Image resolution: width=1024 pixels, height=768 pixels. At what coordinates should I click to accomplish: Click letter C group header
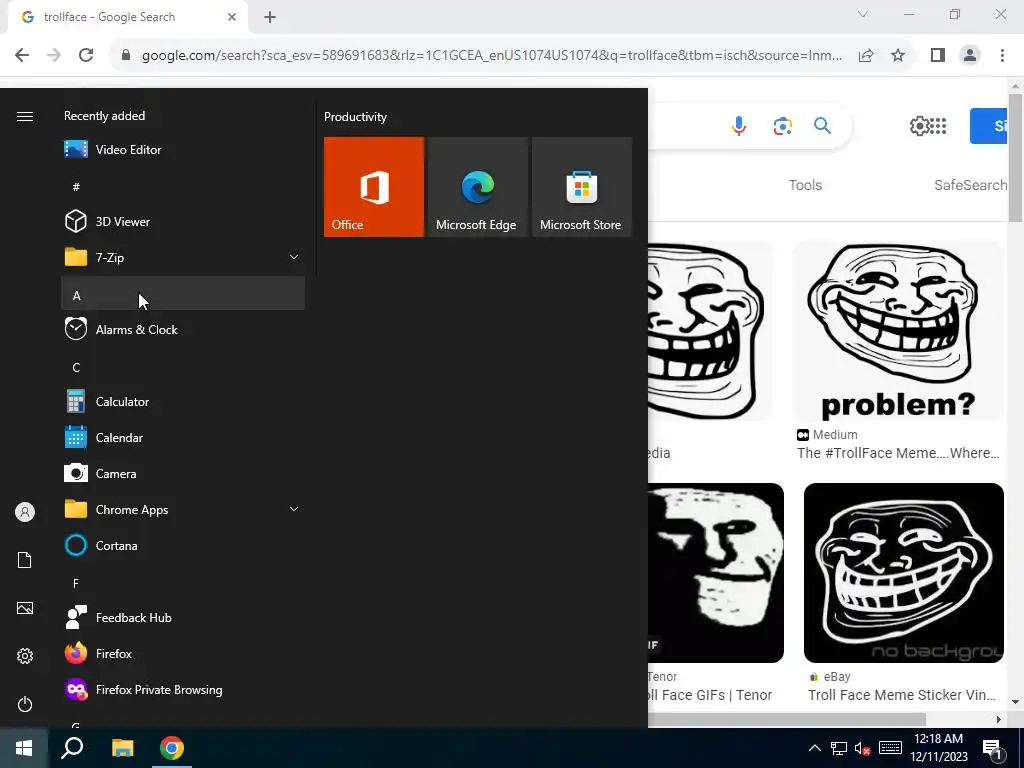tap(183, 368)
